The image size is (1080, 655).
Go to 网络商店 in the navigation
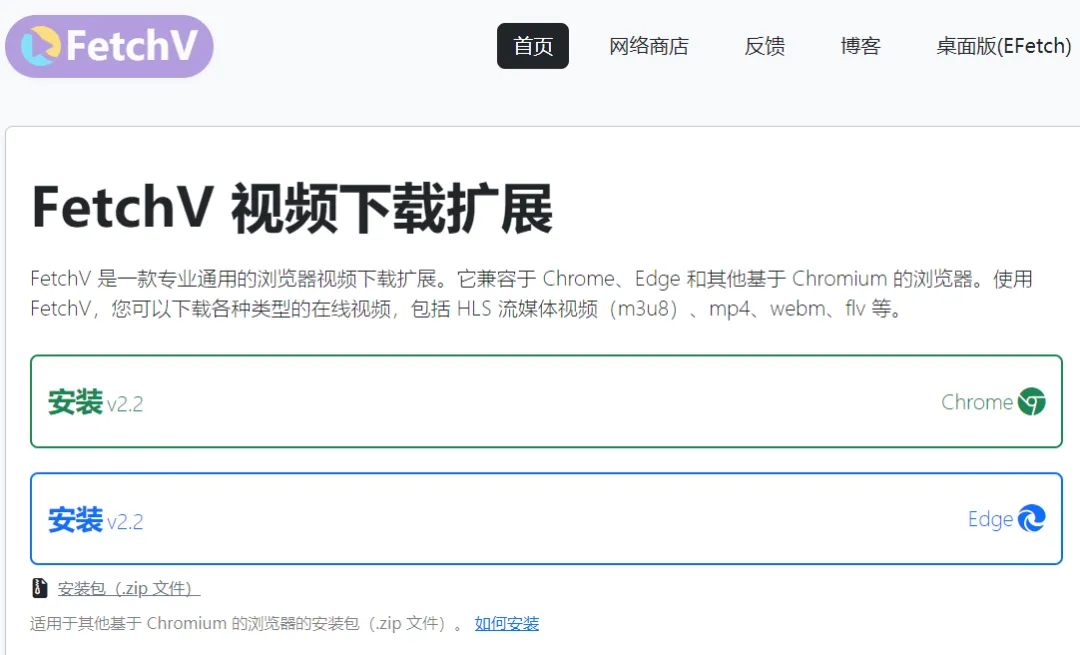pos(649,46)
